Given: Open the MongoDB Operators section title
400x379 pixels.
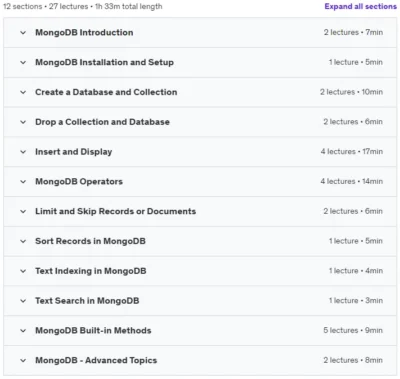Looking at the screenshot, I should pyautogui.click(x=79, y=181).
